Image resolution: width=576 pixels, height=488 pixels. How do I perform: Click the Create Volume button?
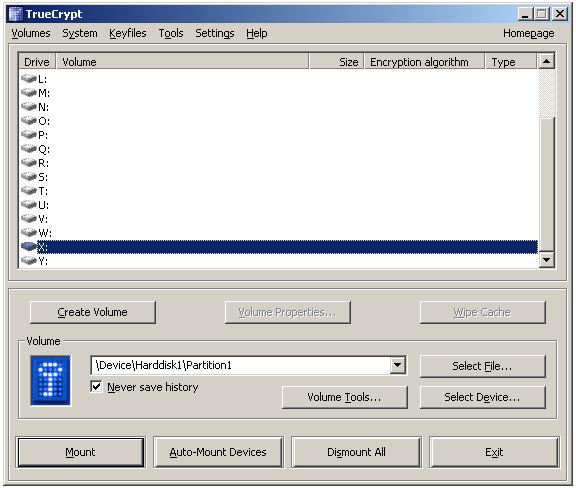[93, 312]
